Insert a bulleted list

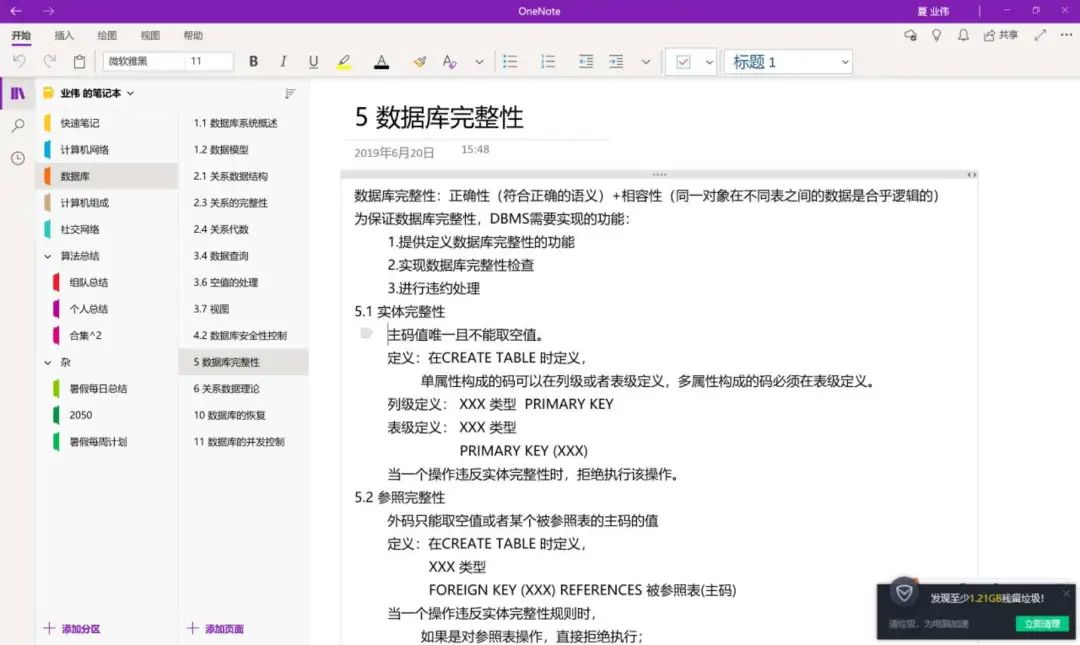point(510,62)
